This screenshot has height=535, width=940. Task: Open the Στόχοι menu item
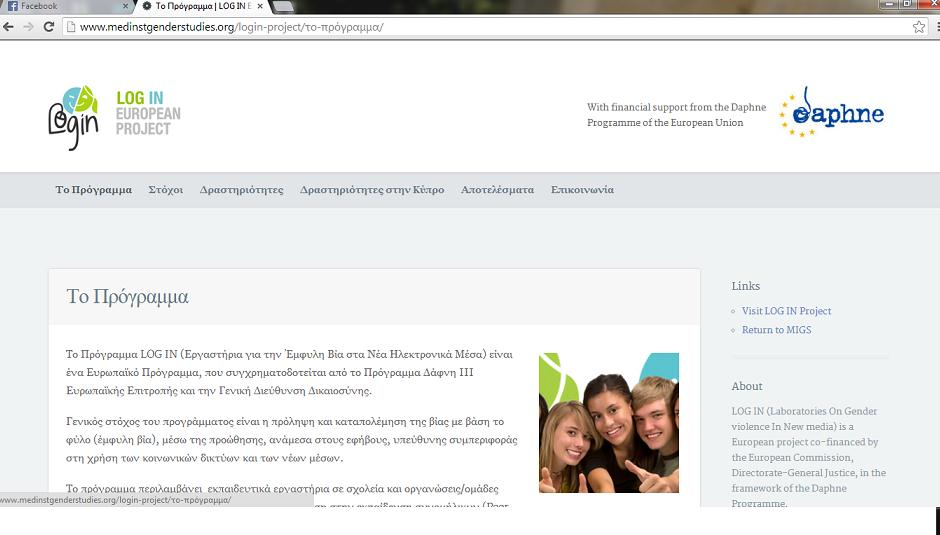165,190
